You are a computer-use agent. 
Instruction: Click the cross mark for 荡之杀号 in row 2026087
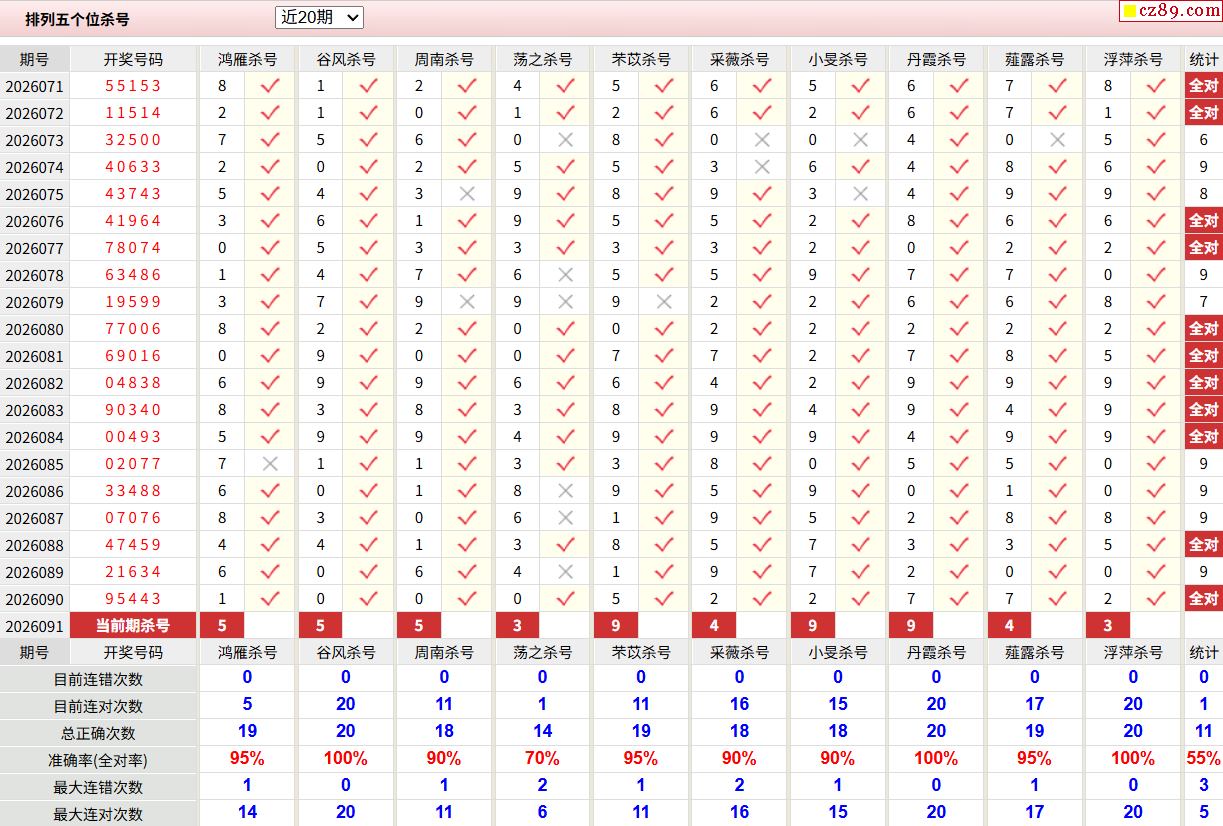coord(565,518)
